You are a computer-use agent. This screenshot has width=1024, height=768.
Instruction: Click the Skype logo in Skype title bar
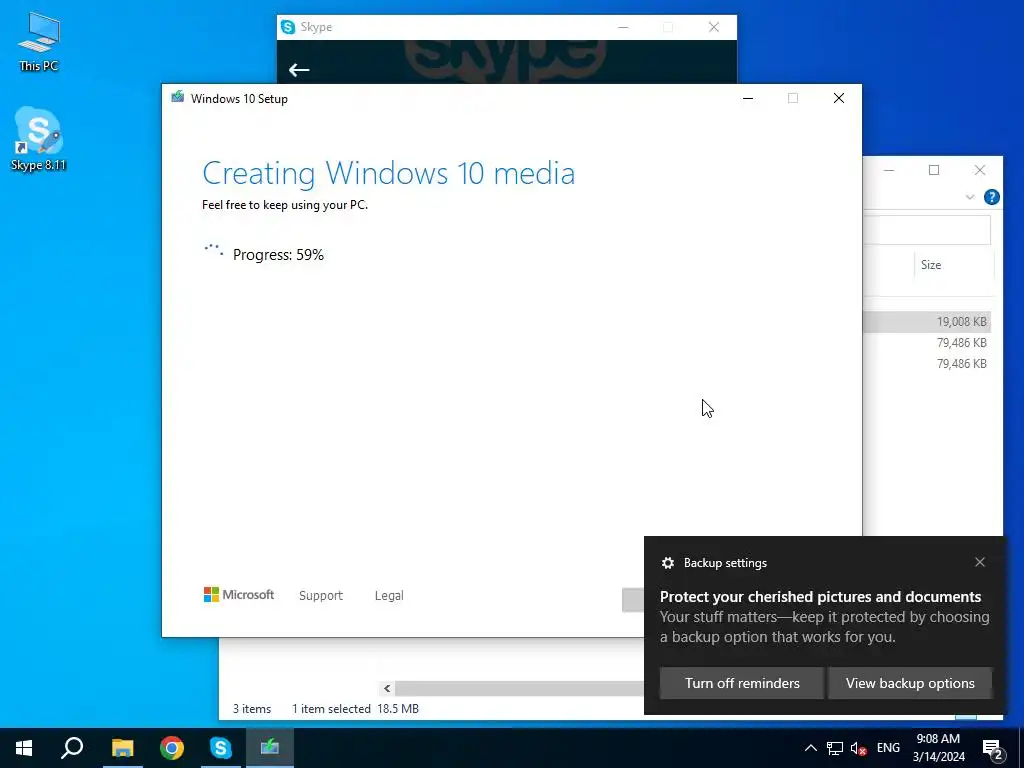click(288, 27)
